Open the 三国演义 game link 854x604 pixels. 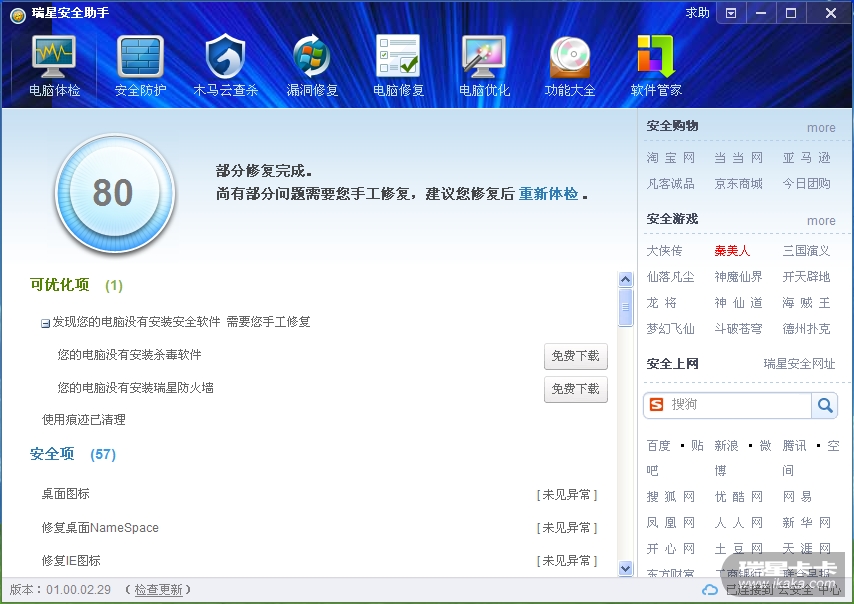pos(807,251)
